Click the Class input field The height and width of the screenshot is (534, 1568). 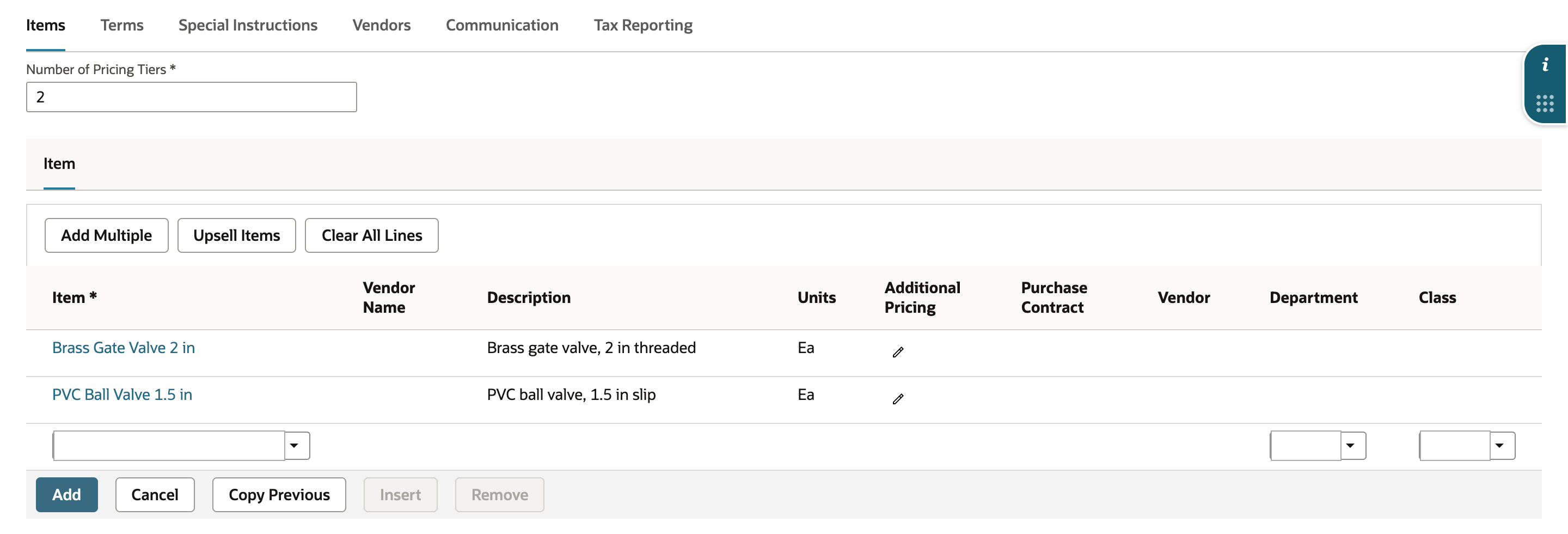[x=1455, y=446]
